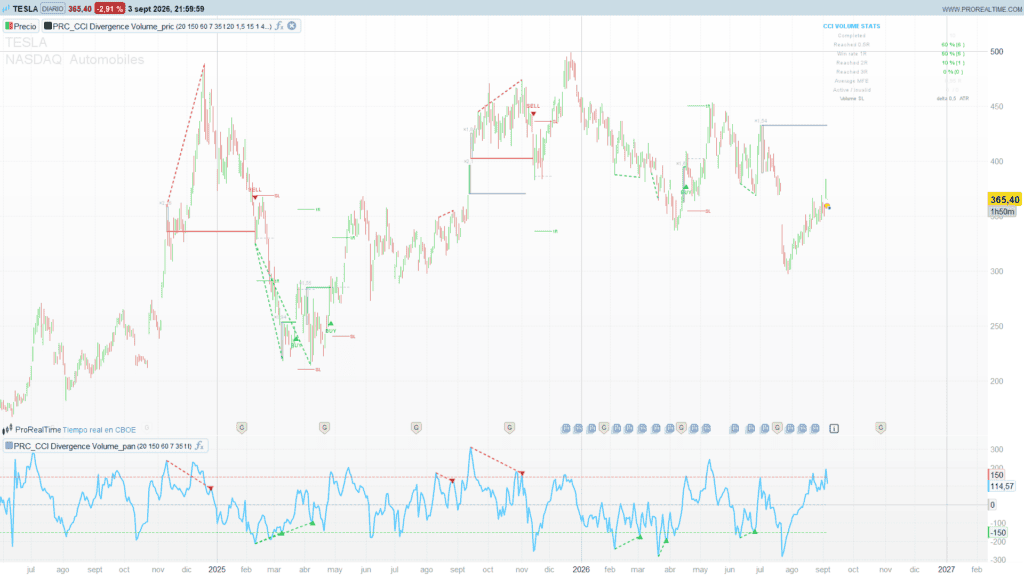The width and height of the screenshot is (1024, 576).
Task: Click the 2027 year label on time axis
Action: coord(946,569)
